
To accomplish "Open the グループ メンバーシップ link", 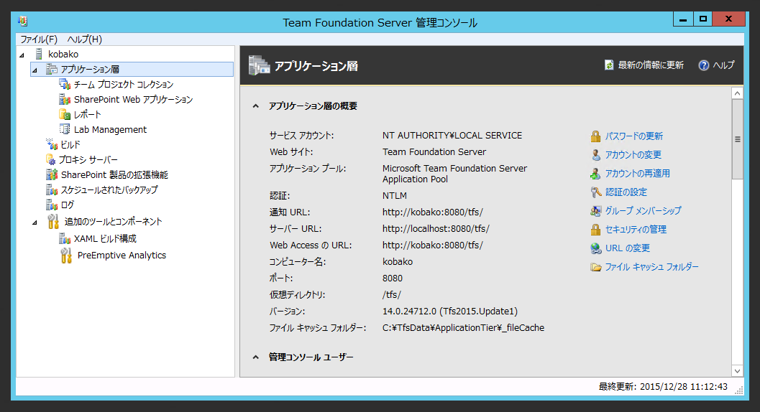I will 643,211.
